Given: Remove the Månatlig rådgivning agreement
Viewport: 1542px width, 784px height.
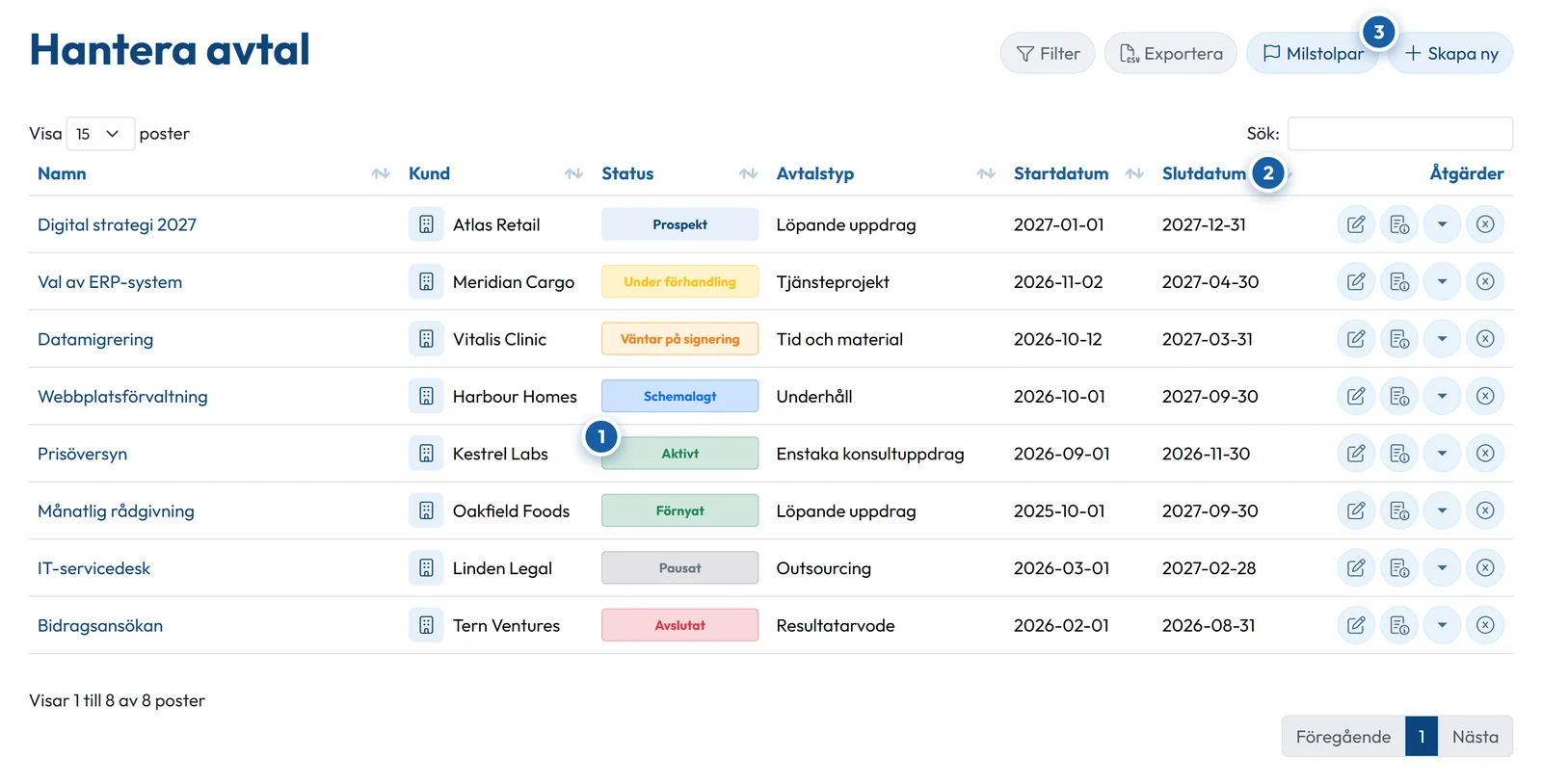Looking at the screenshot, I should [x=1485, y=510].
